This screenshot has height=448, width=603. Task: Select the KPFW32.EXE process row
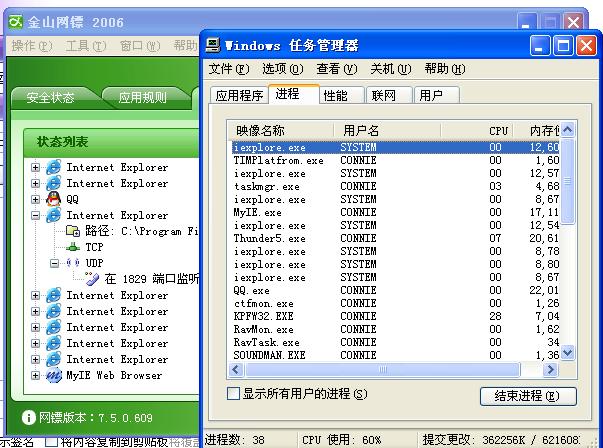pyautogui.click(x=395, y=316)
